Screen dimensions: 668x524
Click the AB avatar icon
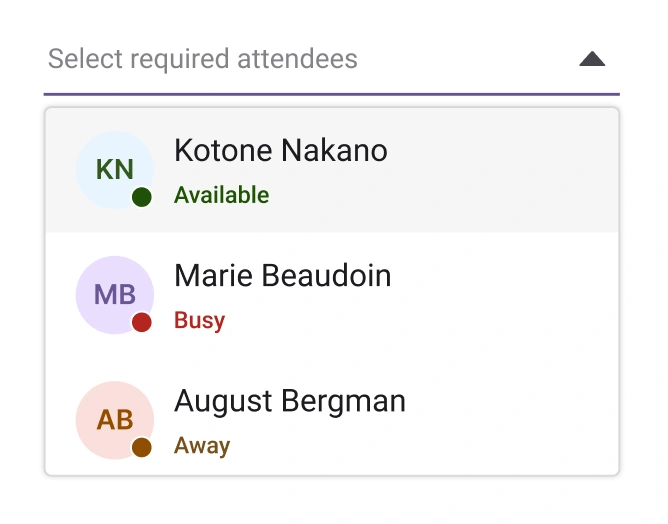(x=114, y=420)
